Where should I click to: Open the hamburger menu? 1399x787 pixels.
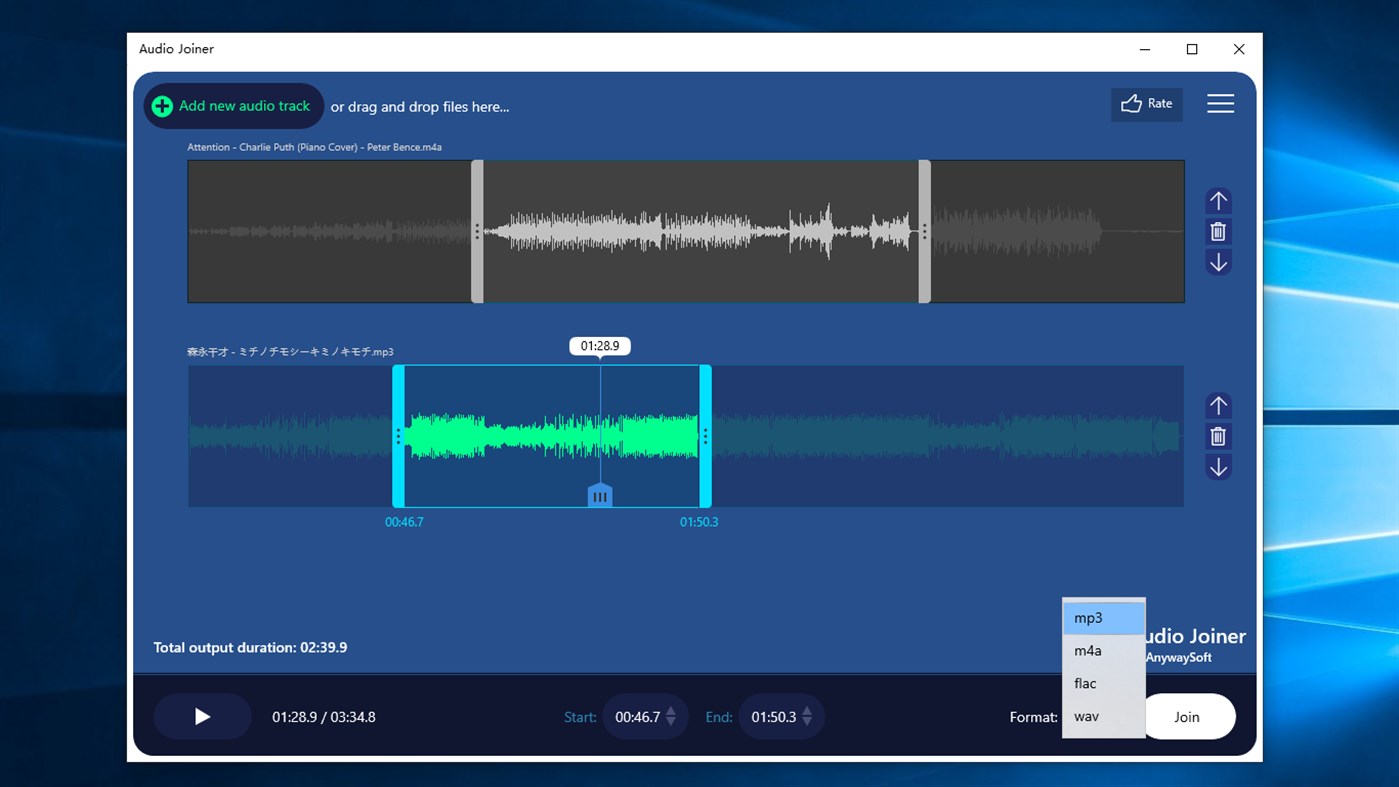click(1220, 103)
